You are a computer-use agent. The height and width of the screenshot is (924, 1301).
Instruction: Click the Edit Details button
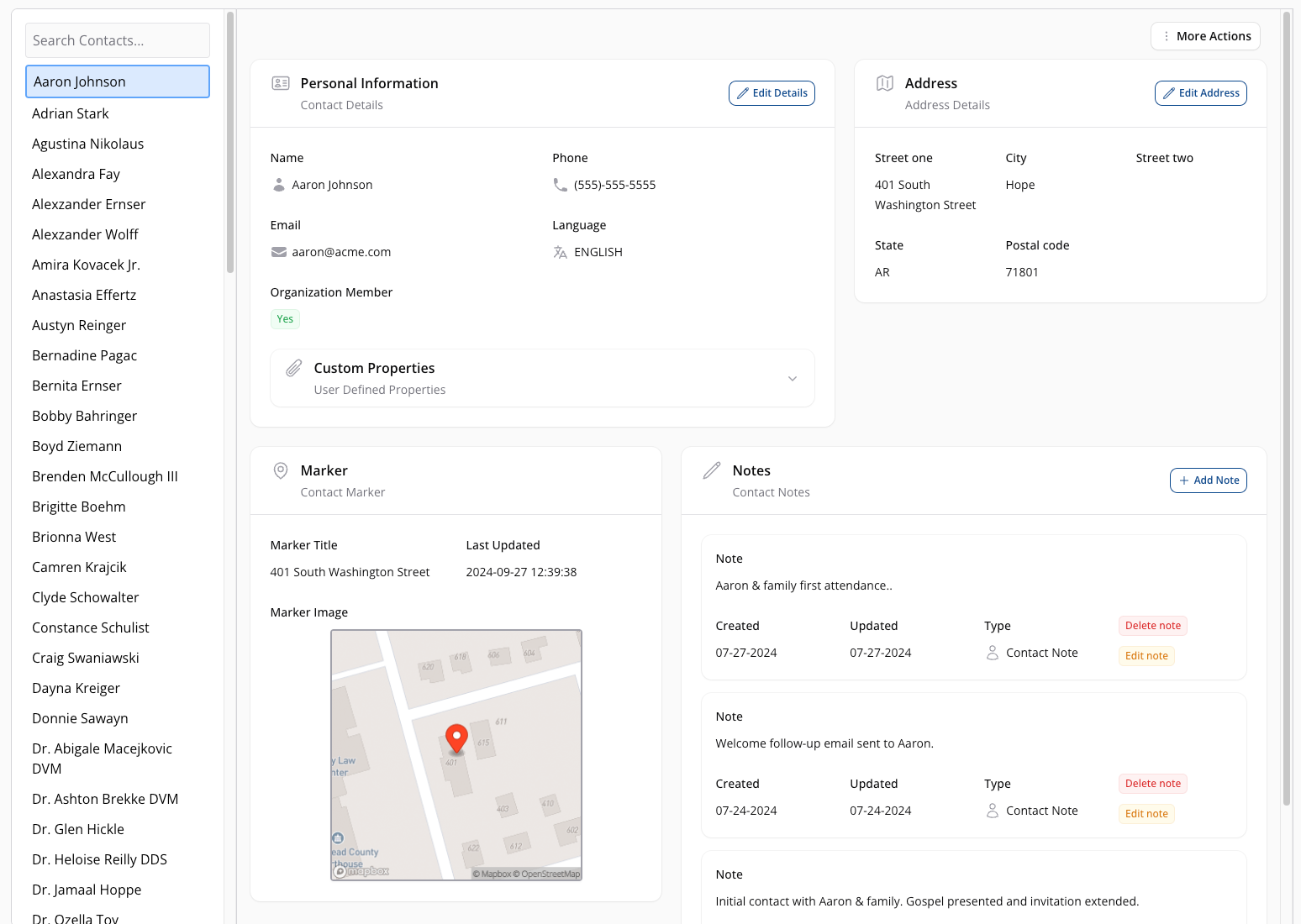(771, 92)
